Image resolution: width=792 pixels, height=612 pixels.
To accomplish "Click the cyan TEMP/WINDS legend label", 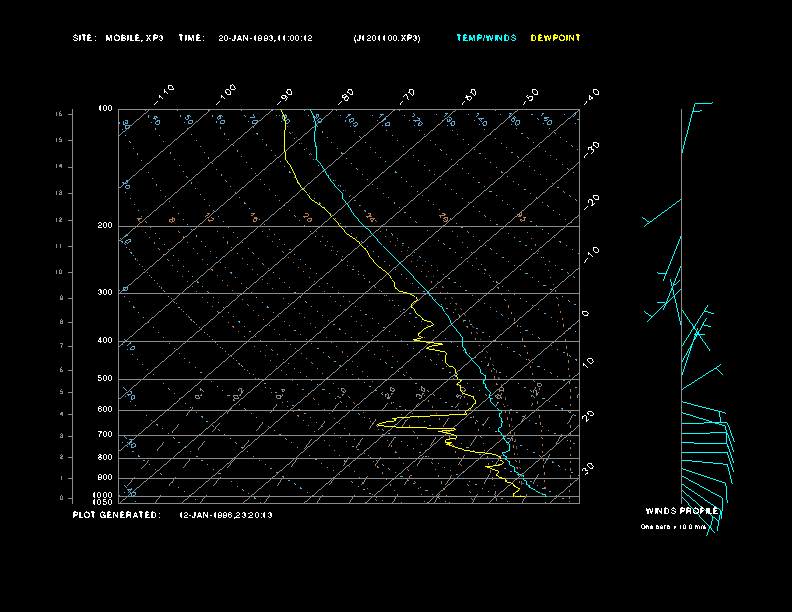I will tap(486, 38).
